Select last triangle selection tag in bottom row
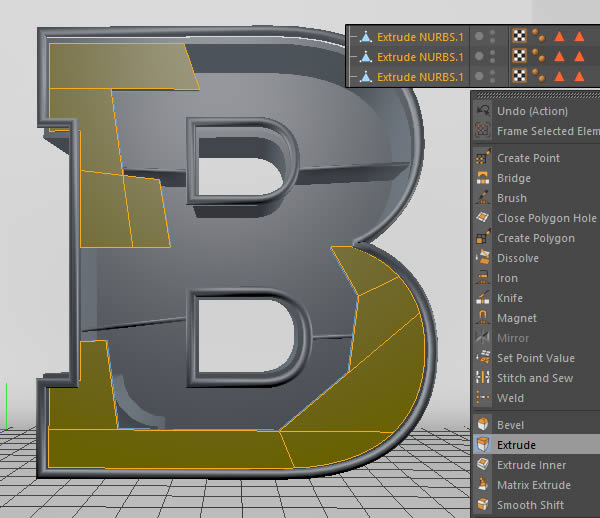Screen dimensions: 600x518 579,76
